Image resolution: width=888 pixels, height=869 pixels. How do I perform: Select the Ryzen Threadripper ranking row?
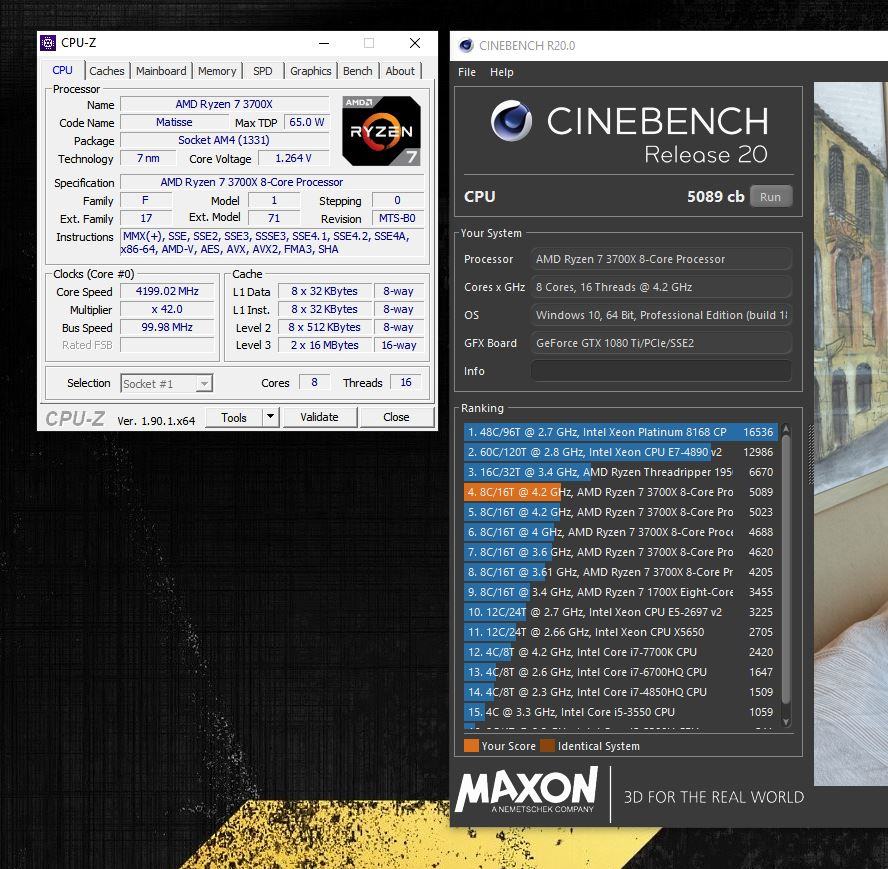pyautogui.click(x=621, y=472)
